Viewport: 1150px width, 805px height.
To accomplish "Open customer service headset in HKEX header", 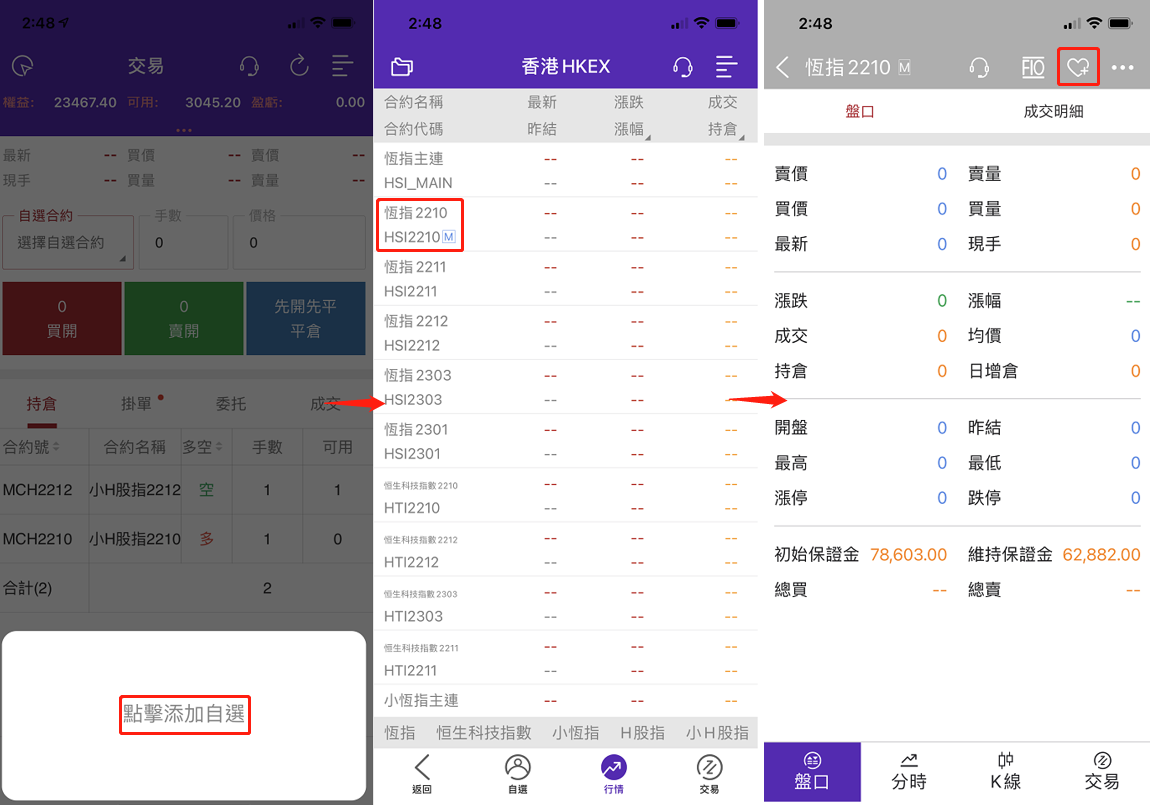I will [682, 67].
